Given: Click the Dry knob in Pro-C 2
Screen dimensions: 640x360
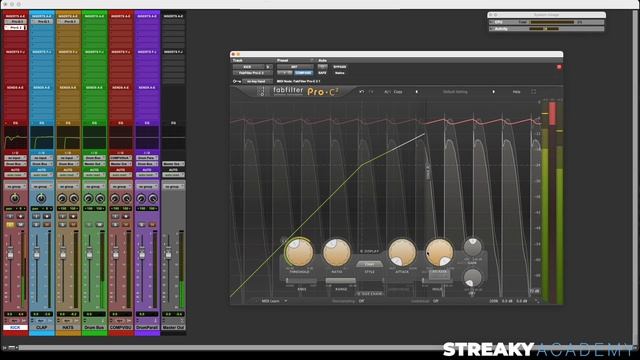Looking at the screenshot, I should [x=472, y=278].
